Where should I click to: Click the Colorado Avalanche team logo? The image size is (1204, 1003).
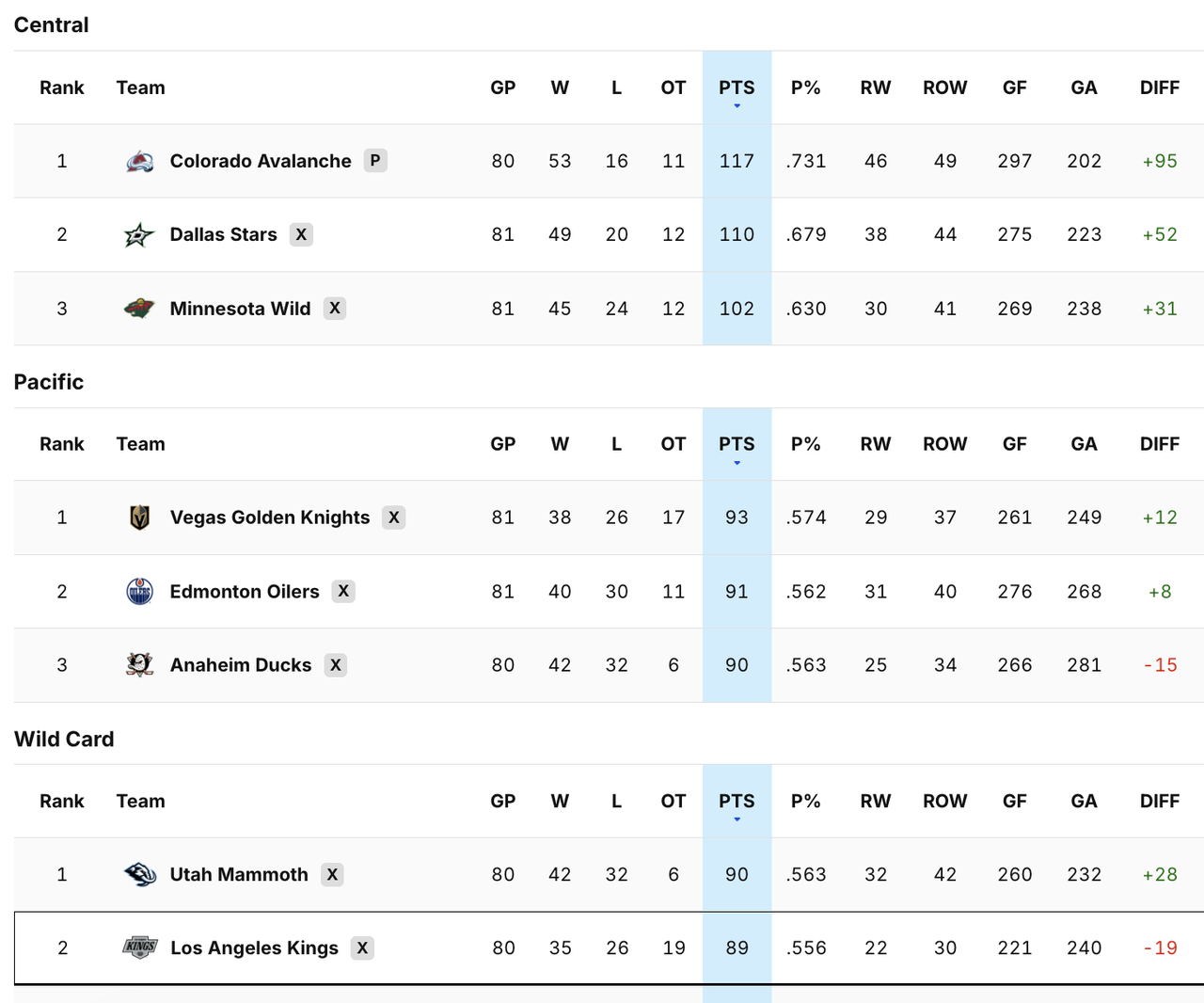click(x=139, y=161)
